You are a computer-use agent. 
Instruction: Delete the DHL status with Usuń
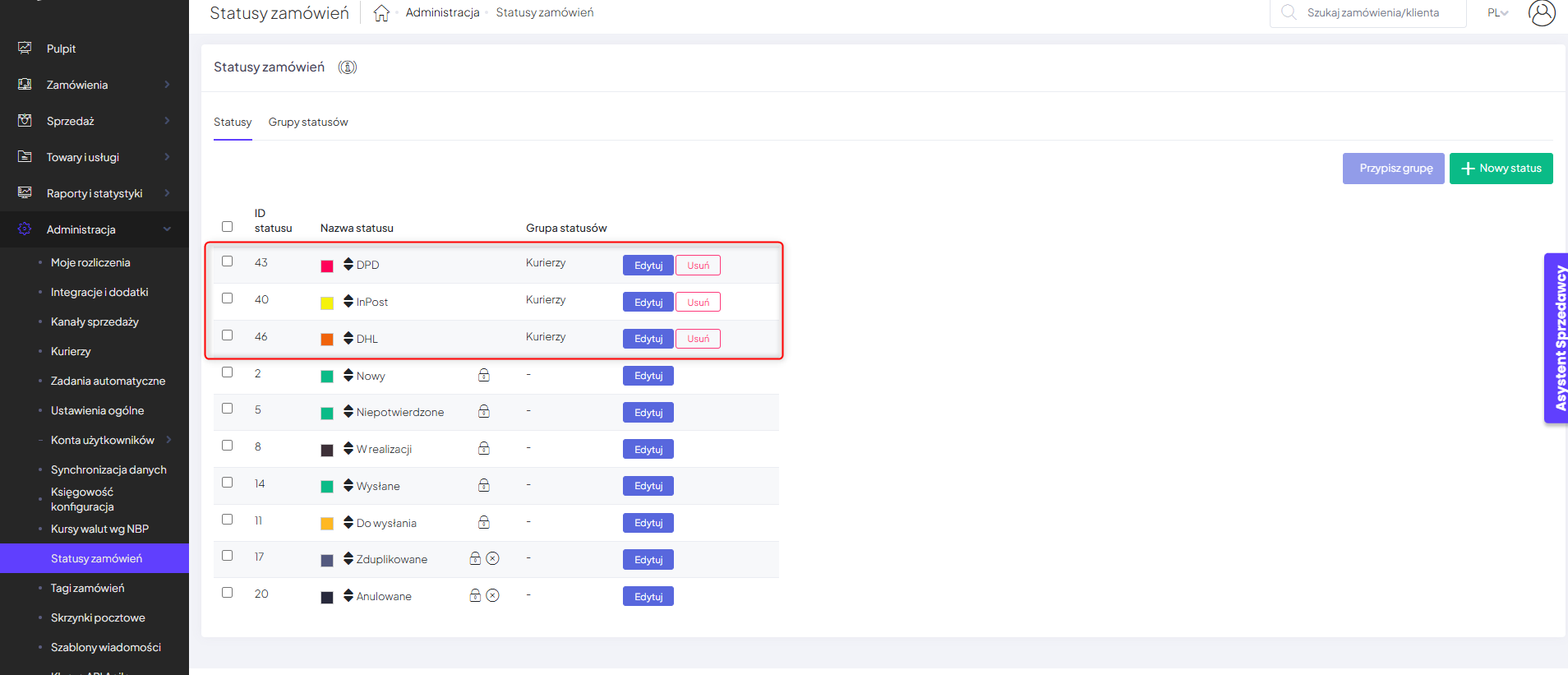tap(698, 339)
